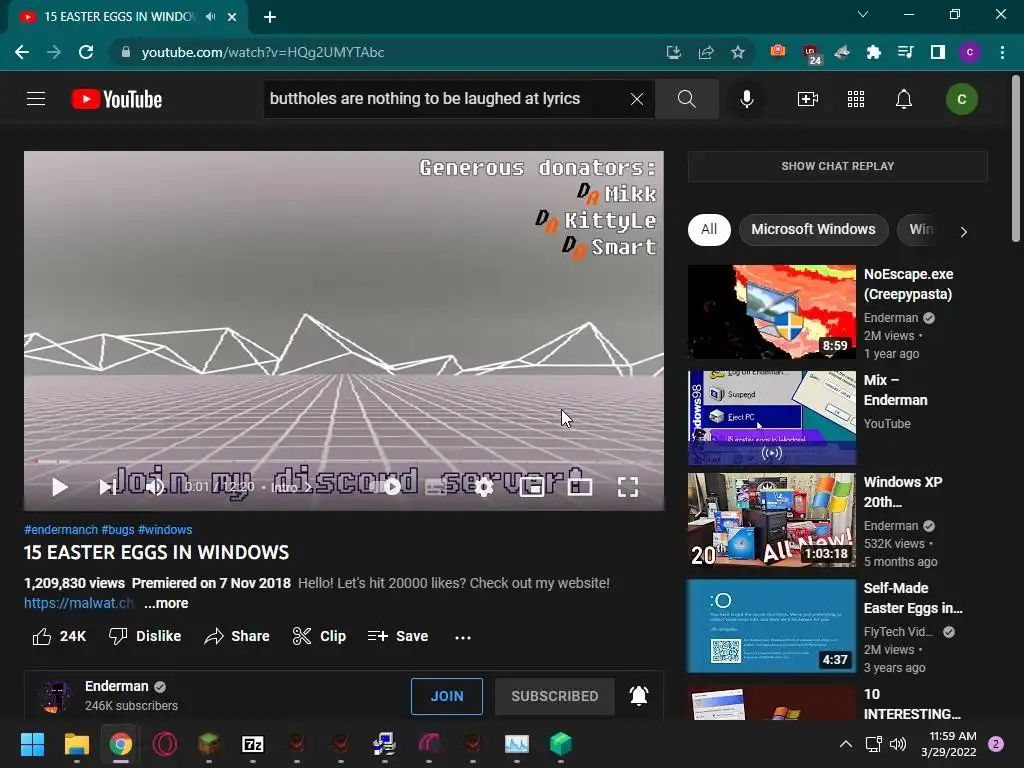Open a new Chrome tab
This screenshot has width=1024, height=768.
270,17
